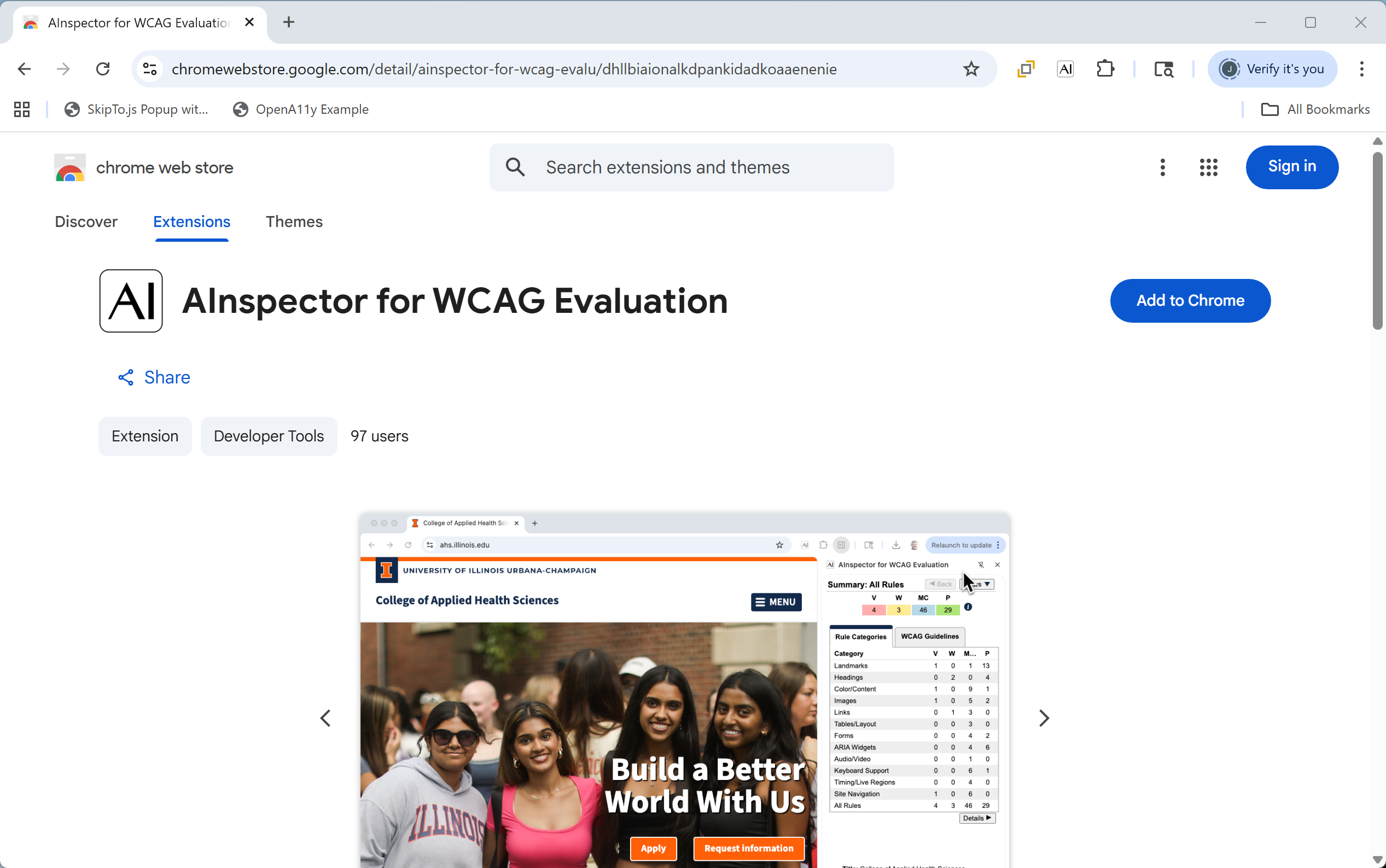Show the next screenshot in the carousel

[x=1044, y=718]
